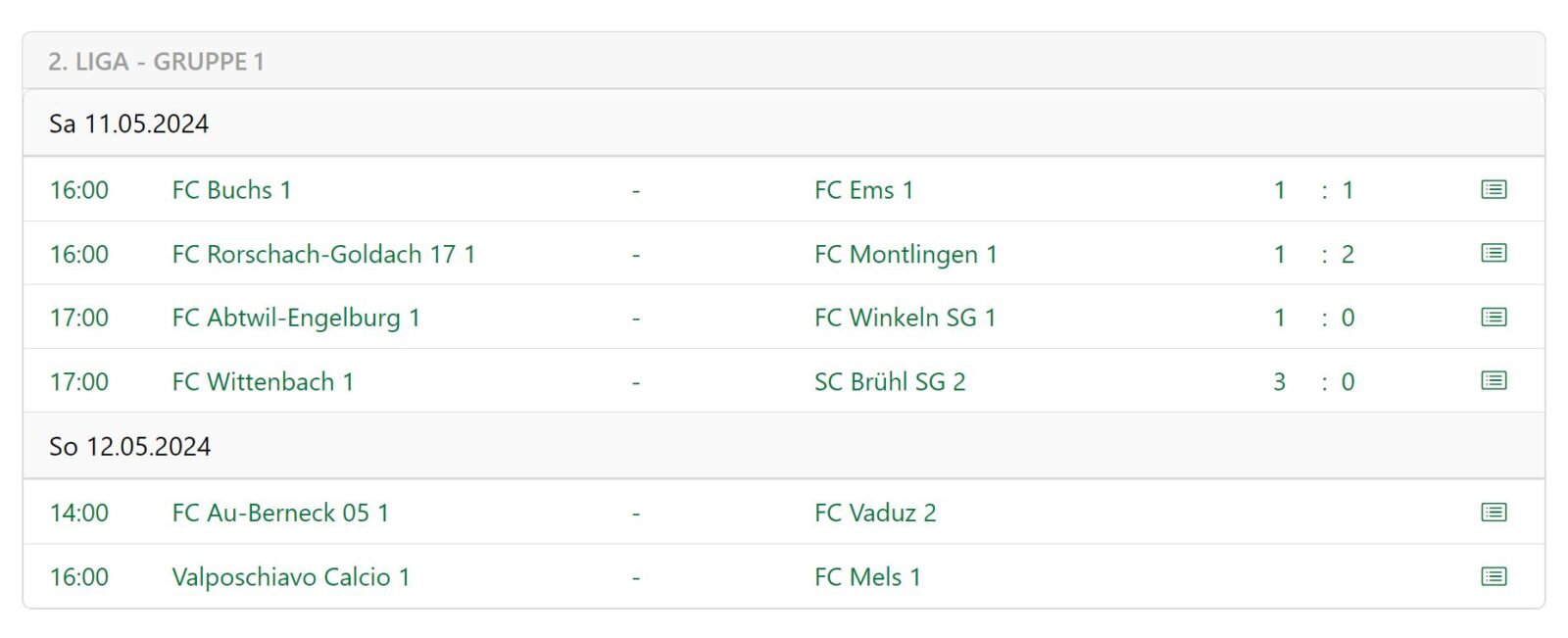This screenshot has height=638, width=1568.
Task: Open match details icon for FC Rorschach-Goldach game
Action: pyautogui.click(x=1494, y=253)
